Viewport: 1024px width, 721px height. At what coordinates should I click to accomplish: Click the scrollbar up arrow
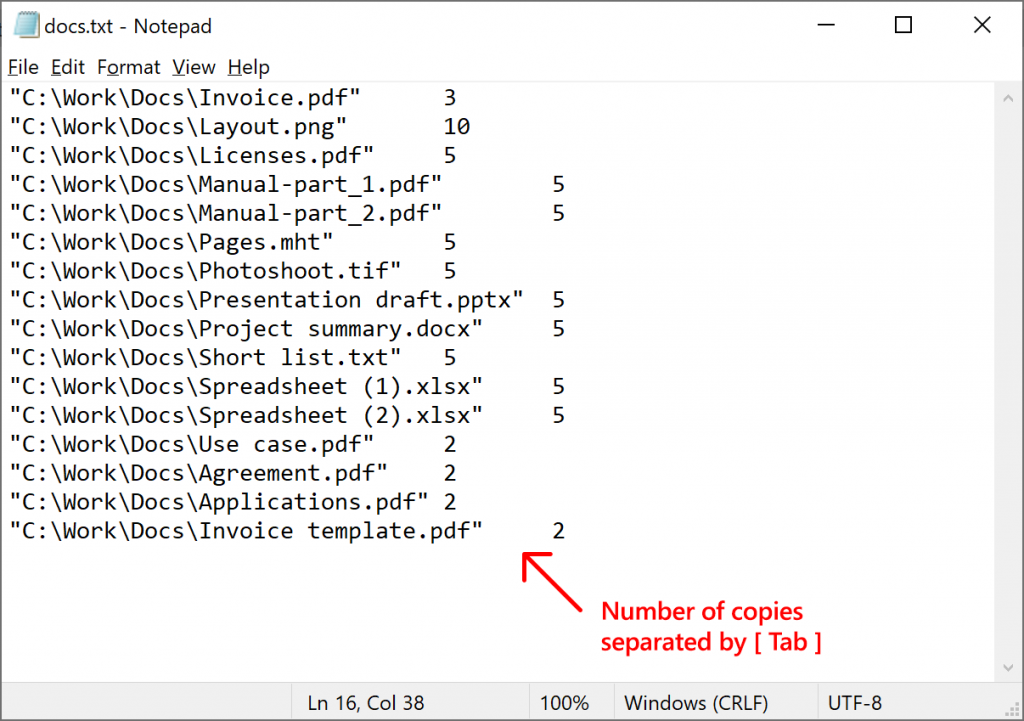click(x=1009, y=97)
